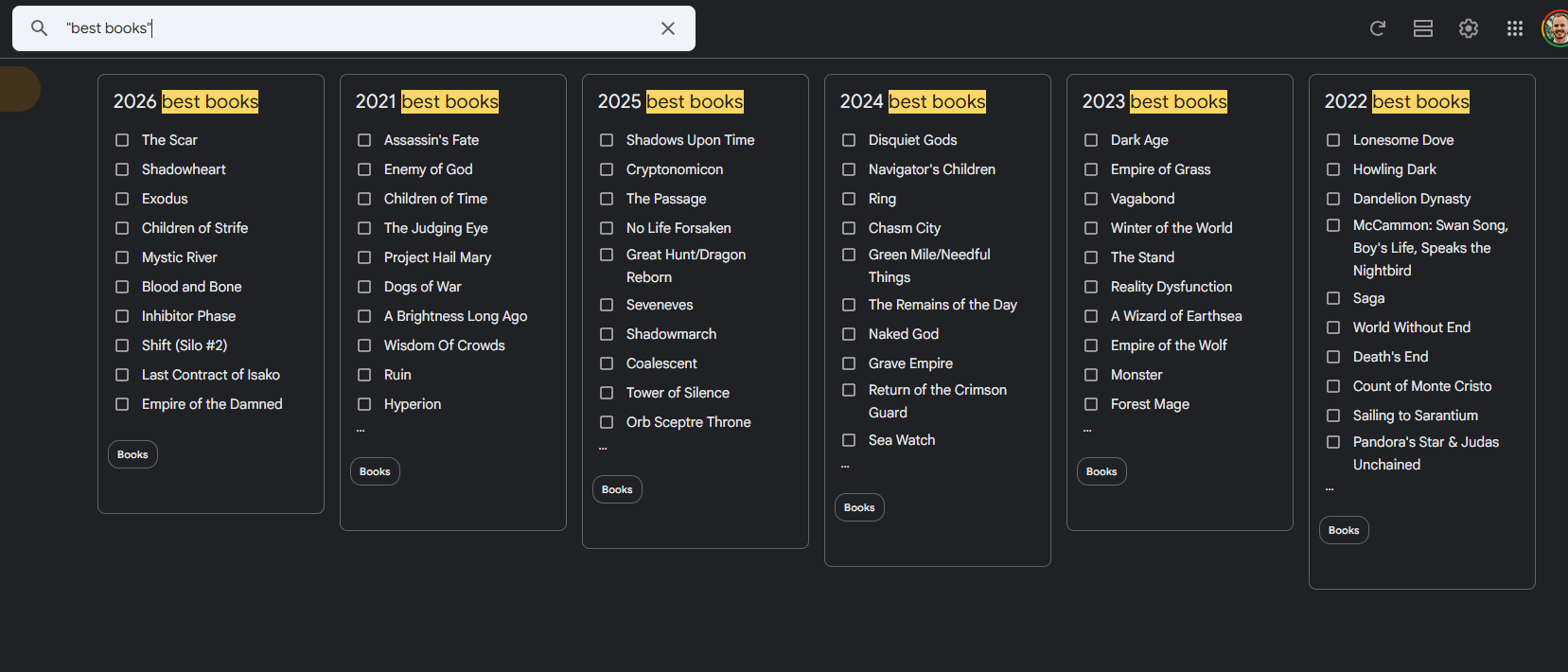Image resolution: width=1568 pixels, height=672 pixels.
Task: Expand 2025 note's hidden items ellipsis
Action: [x=603, y=449]
